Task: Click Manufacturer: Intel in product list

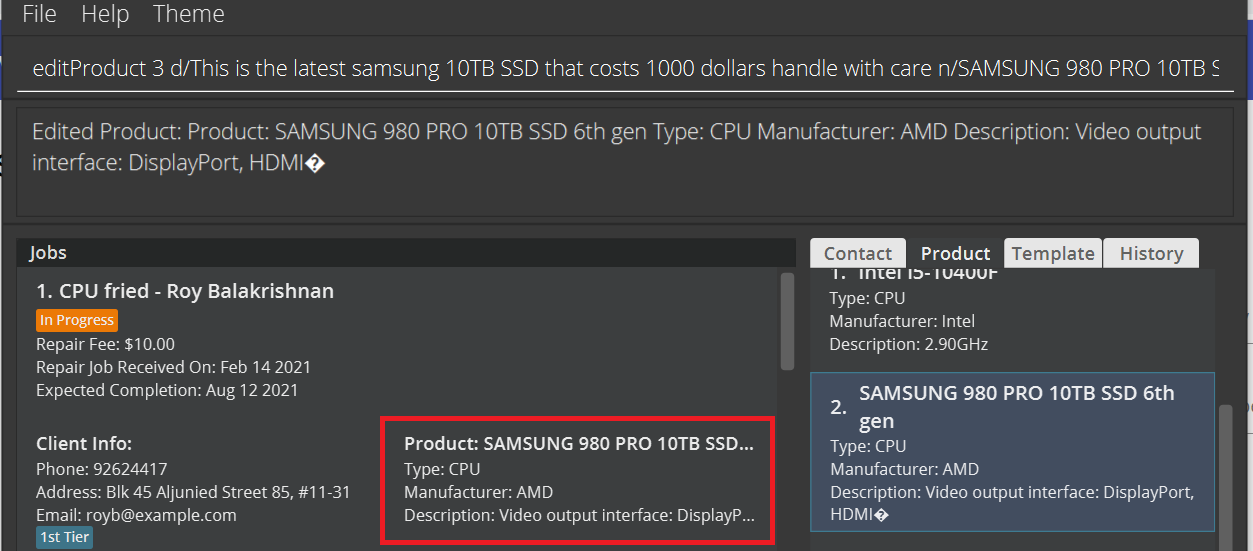Action: coord(902,321)
